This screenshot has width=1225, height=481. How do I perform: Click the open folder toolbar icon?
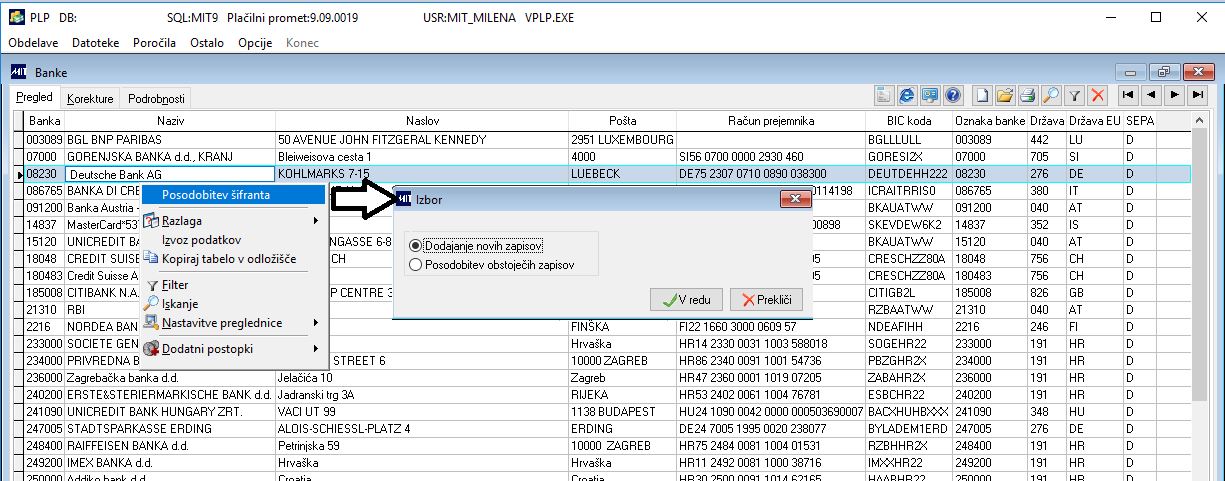point(1004,96)
